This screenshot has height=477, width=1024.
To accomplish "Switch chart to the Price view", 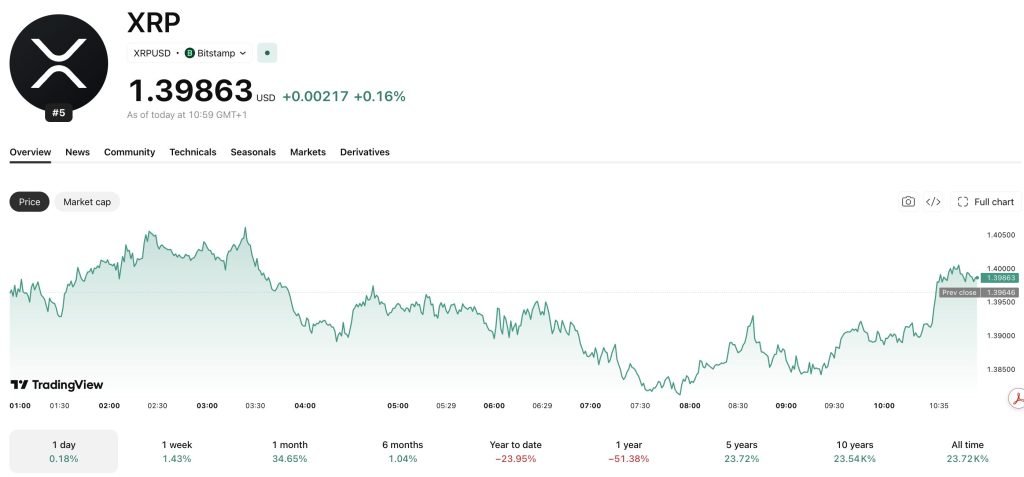I will (x=29, y=202).
